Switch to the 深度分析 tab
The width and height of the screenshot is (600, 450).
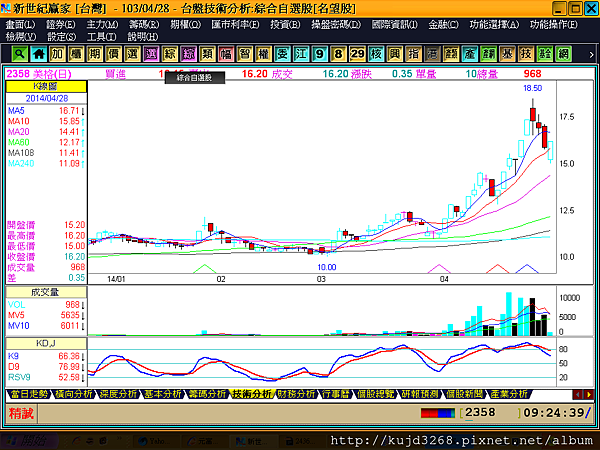click(x=117, y=394)
